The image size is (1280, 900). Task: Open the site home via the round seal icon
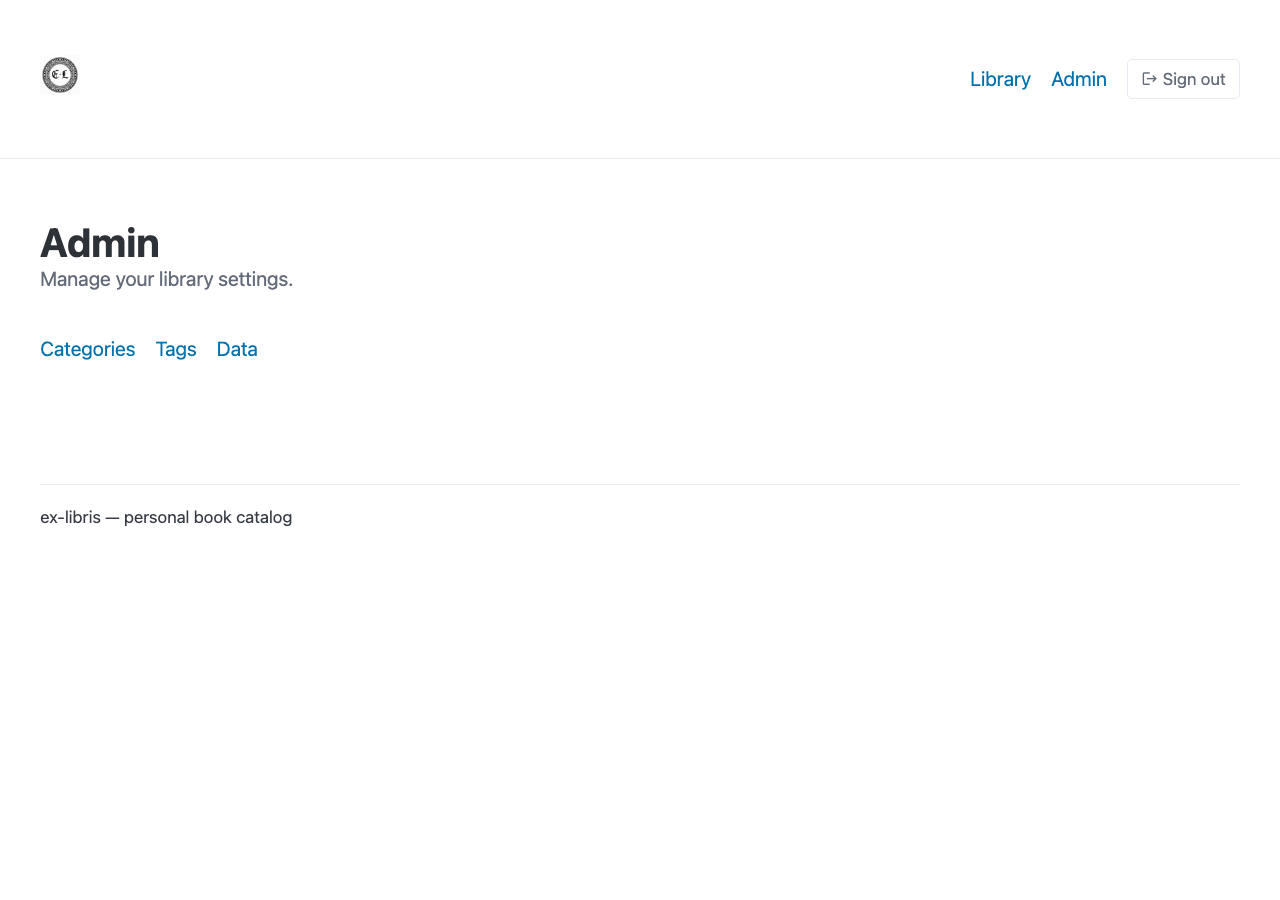(59, 75)
